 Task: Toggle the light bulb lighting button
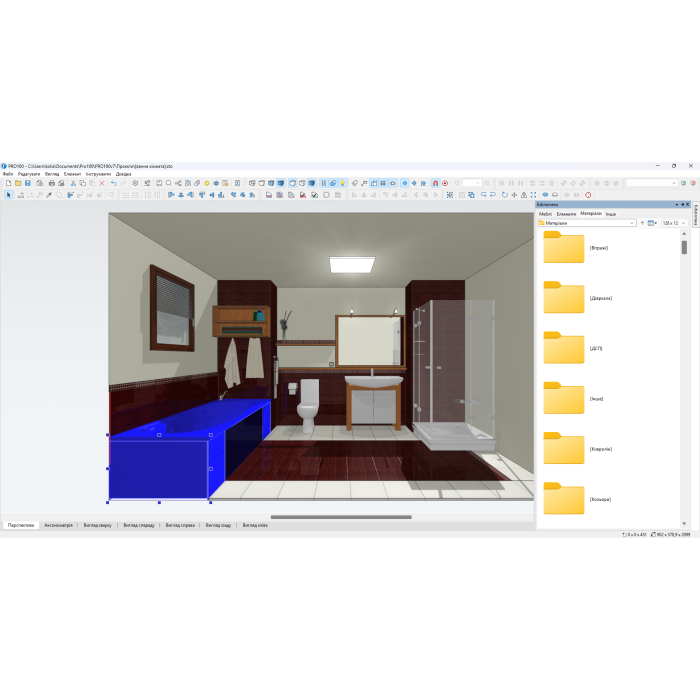[x=343, y=183]
